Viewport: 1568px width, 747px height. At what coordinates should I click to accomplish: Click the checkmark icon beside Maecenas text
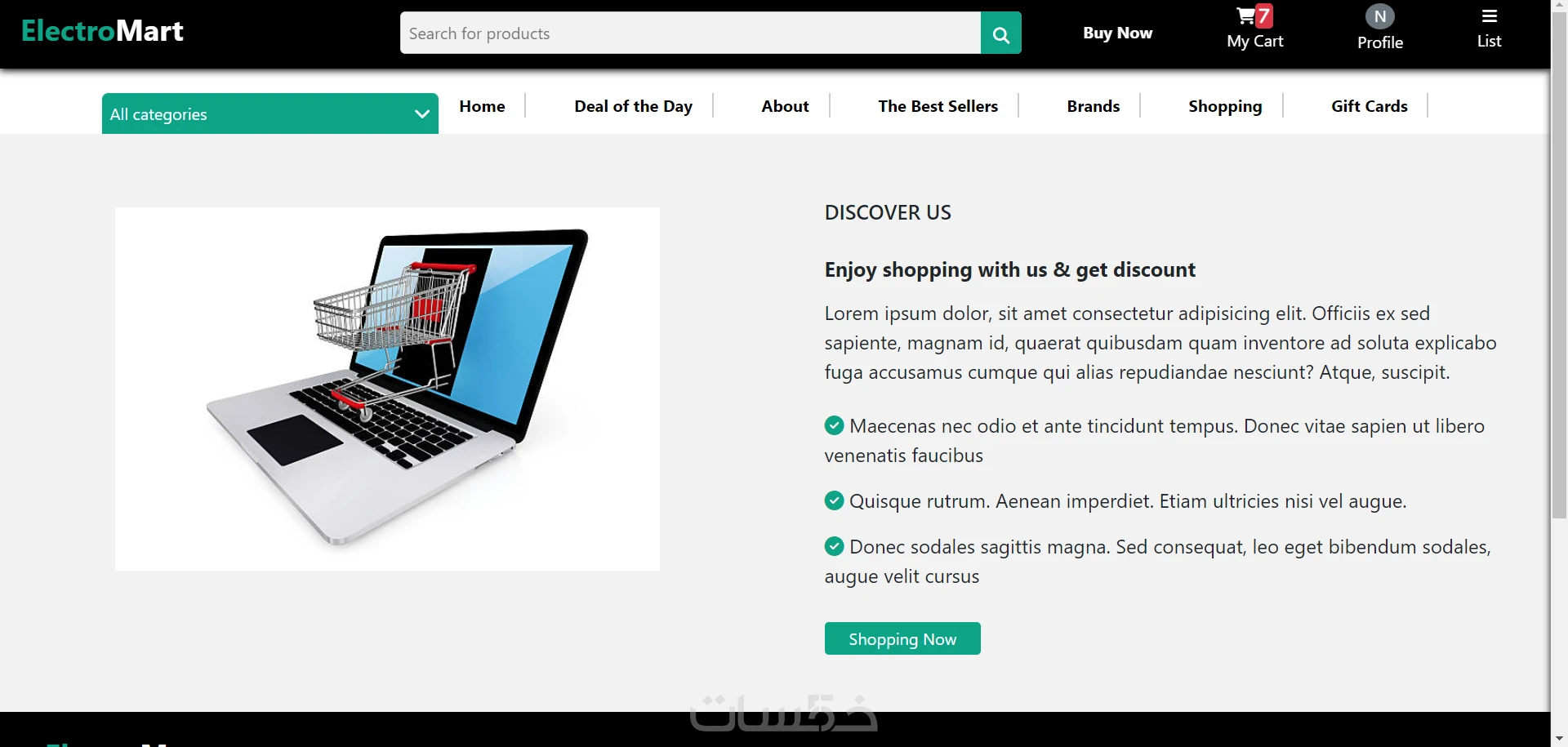pyautogui.click(x=834, y=425)
